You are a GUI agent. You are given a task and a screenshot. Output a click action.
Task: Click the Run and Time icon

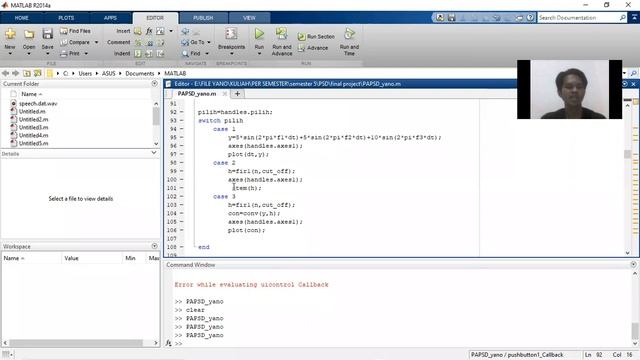(349, 34)
